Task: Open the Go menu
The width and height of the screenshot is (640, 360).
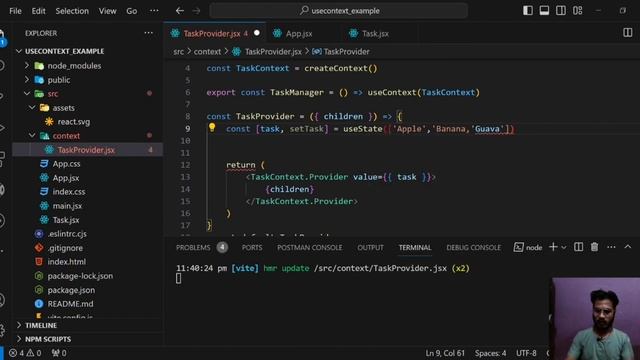Action: click(131, 11)
